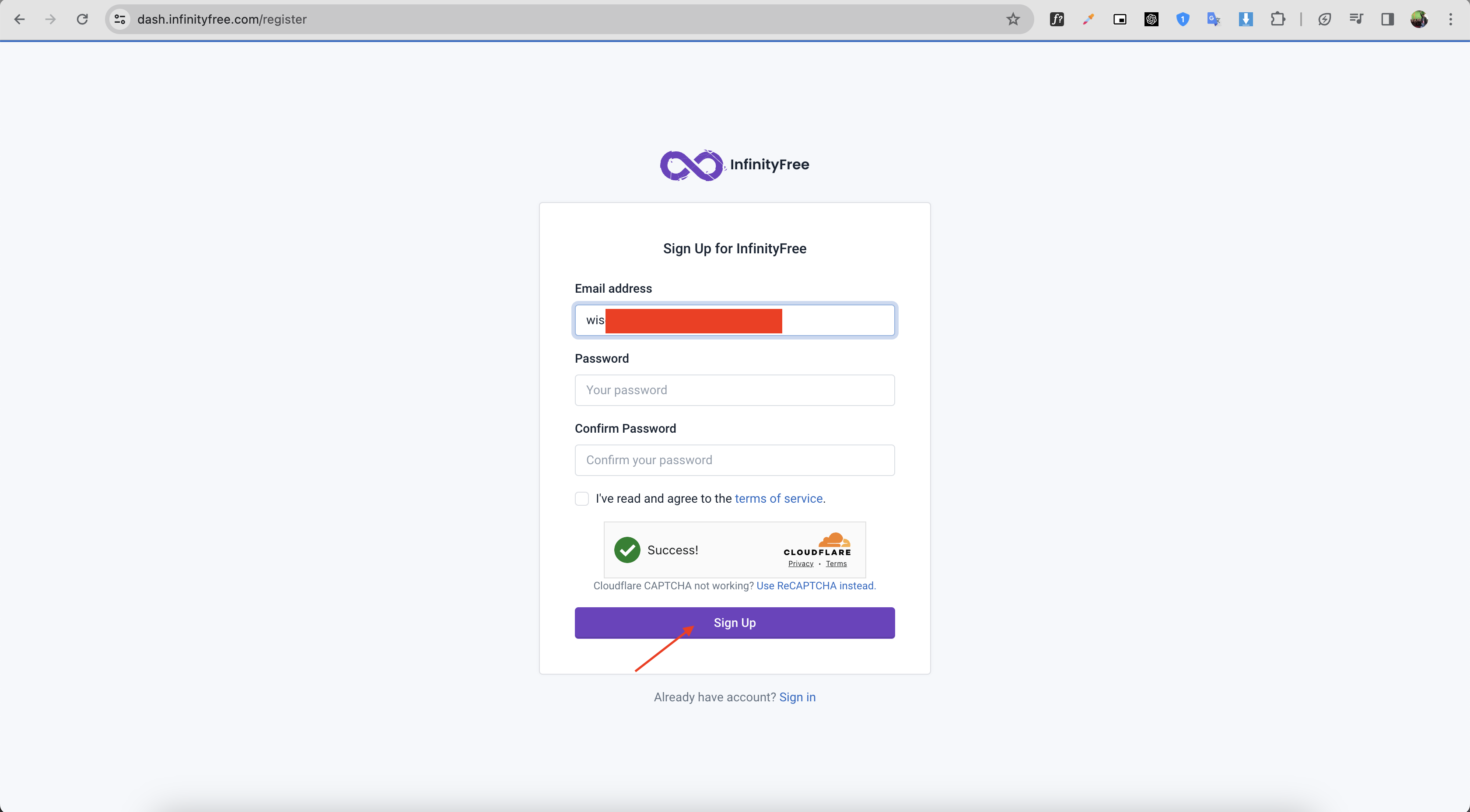Screen dimensions: 1470x812
Task: Bookmark this page with the star icon
Action: coord(1013,19)
